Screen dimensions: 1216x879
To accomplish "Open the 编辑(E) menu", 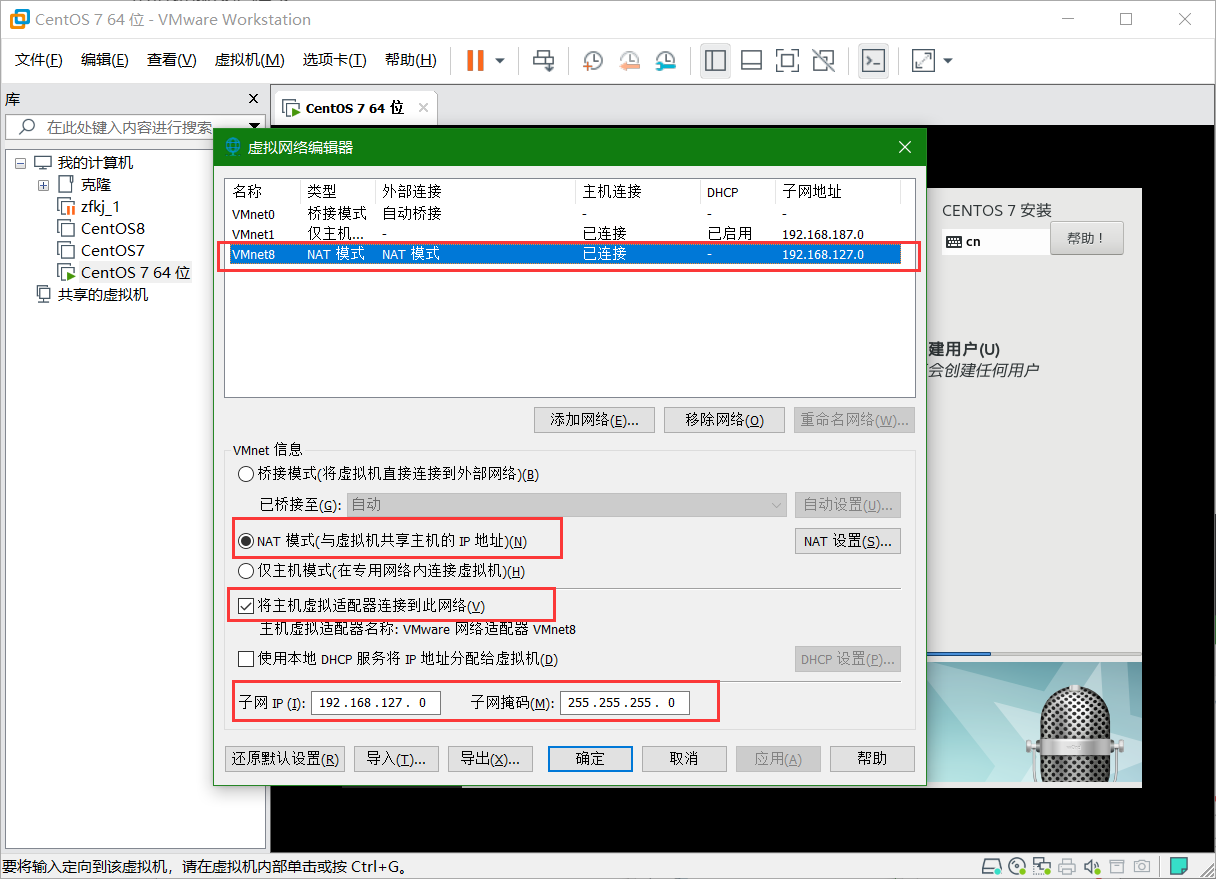I will (x=105, y=60).
